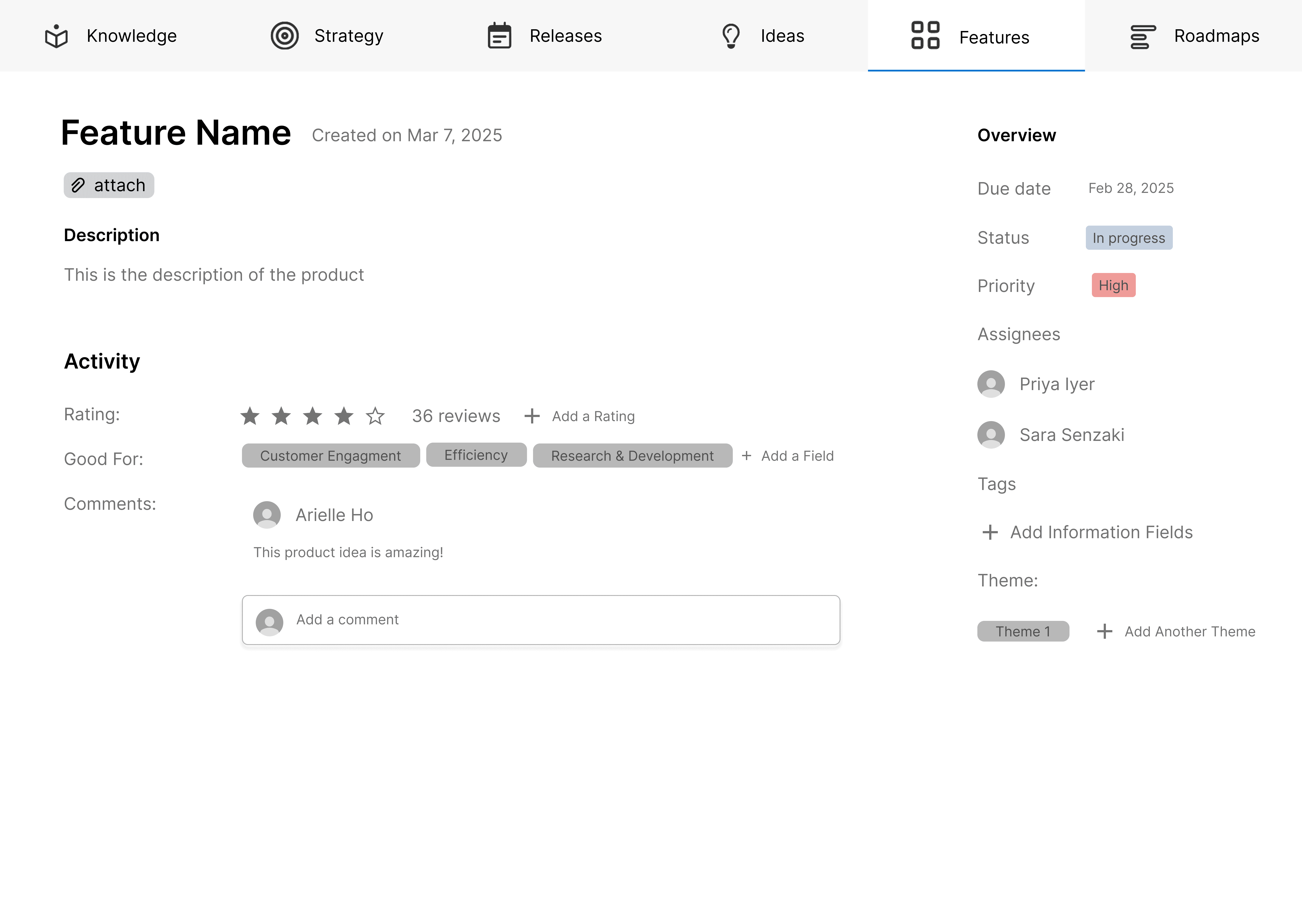Click the Roadmaps bars icon

coord(1142,37)
